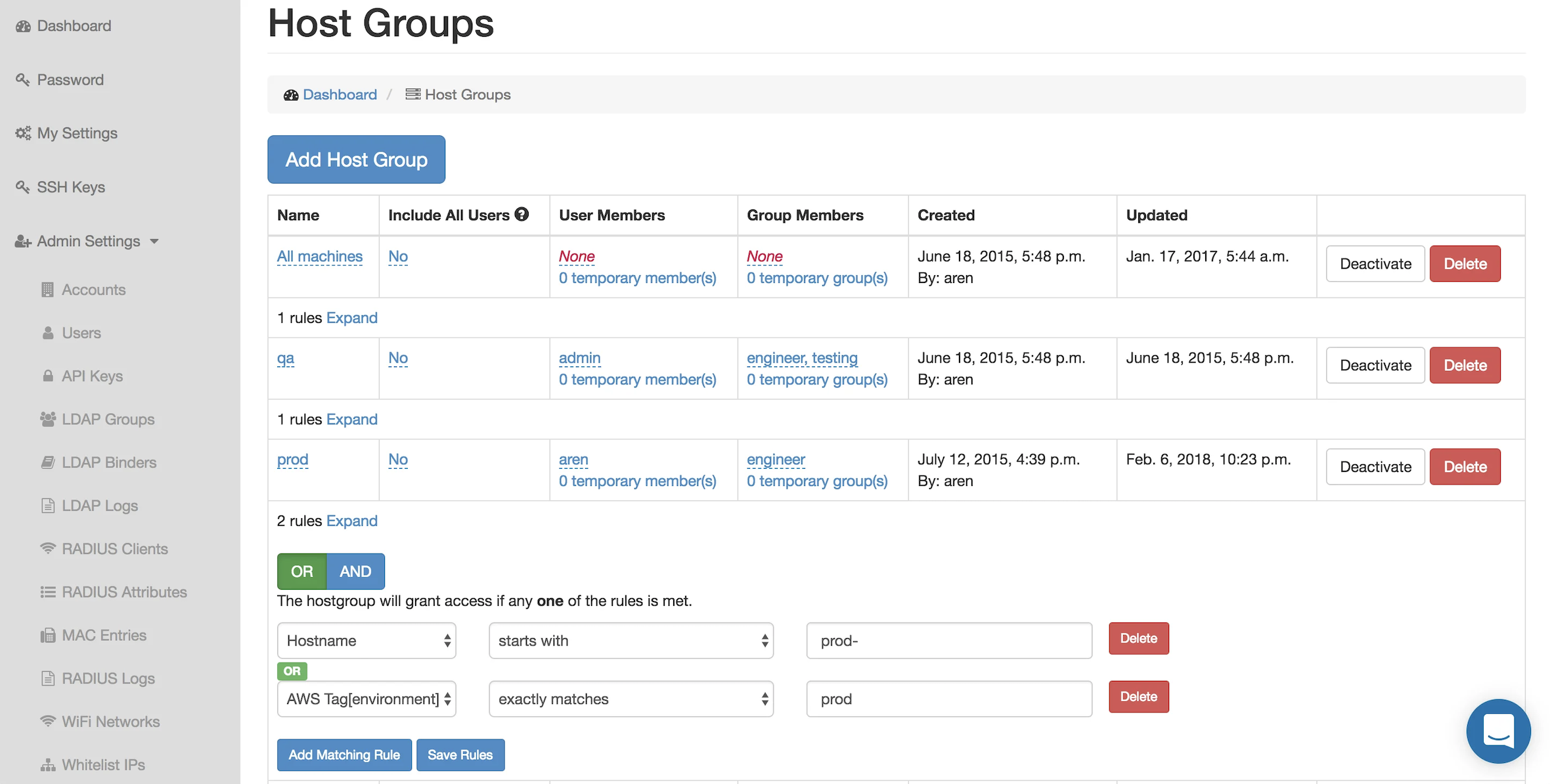Expand rules for the qa group

pos(351,419)
